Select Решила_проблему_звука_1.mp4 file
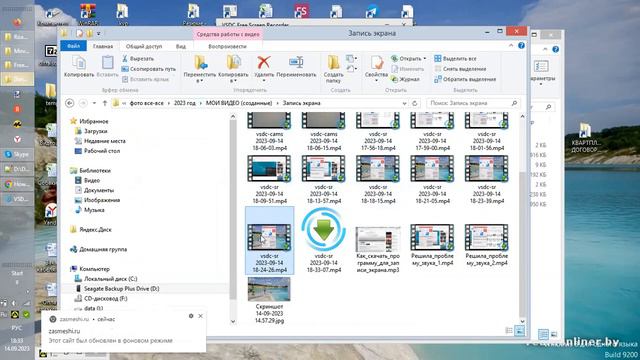Screen dimensions: 640x360 click(x=432, y=244)
